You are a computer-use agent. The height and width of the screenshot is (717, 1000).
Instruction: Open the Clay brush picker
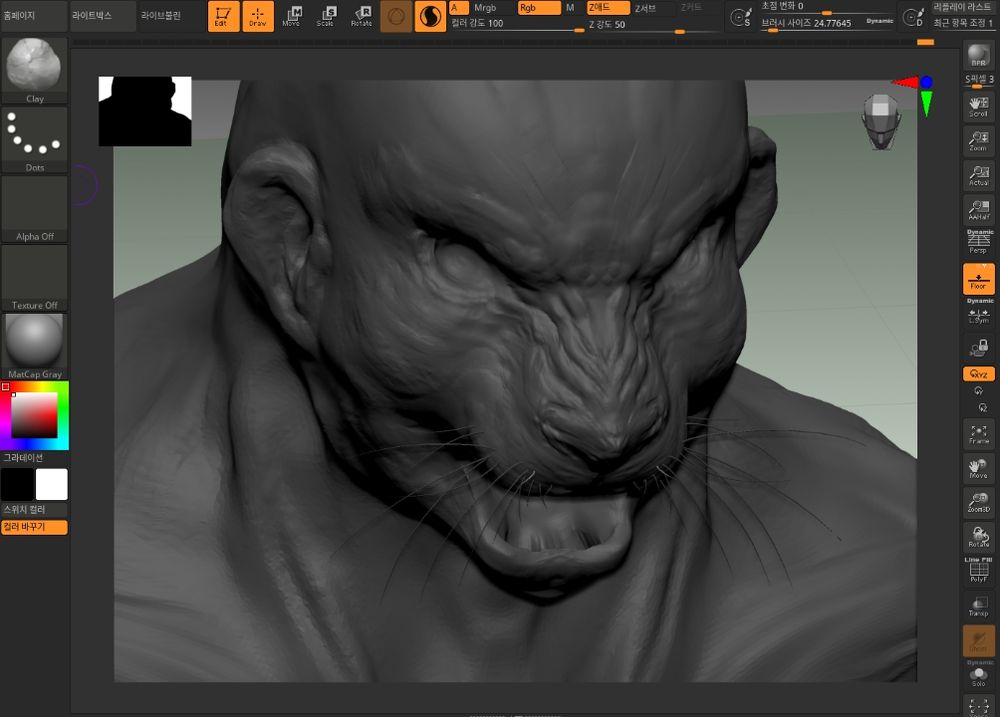pyautogui.click(x=35, y=70)
